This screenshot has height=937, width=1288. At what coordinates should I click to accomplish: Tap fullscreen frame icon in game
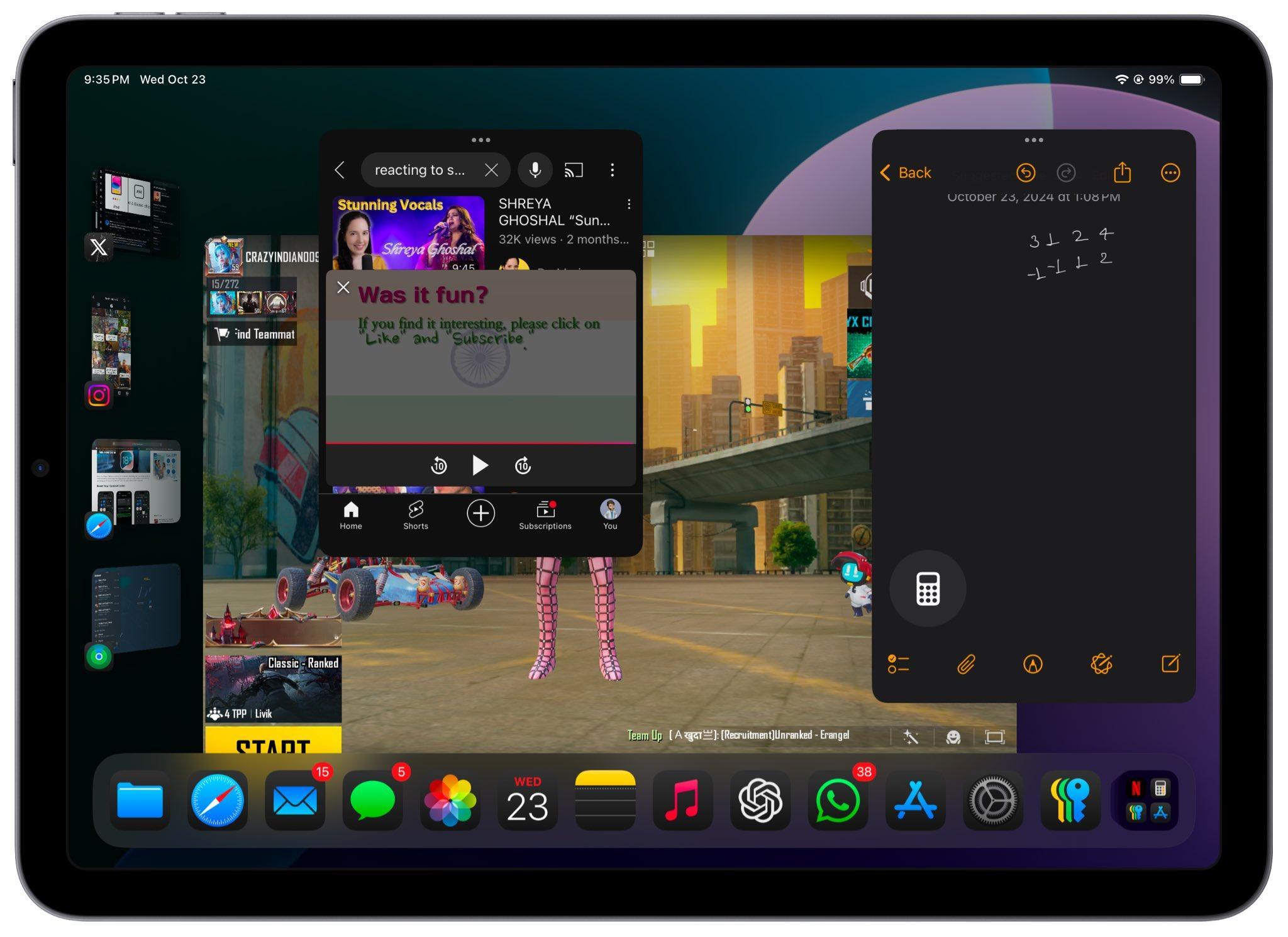tap(994, 737)
